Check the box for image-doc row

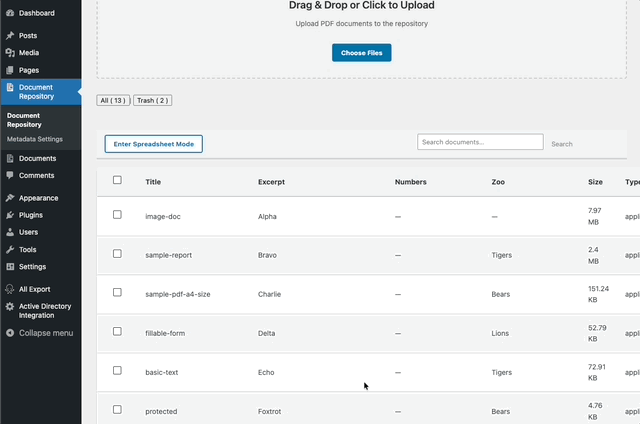click(x=117, y=215)
